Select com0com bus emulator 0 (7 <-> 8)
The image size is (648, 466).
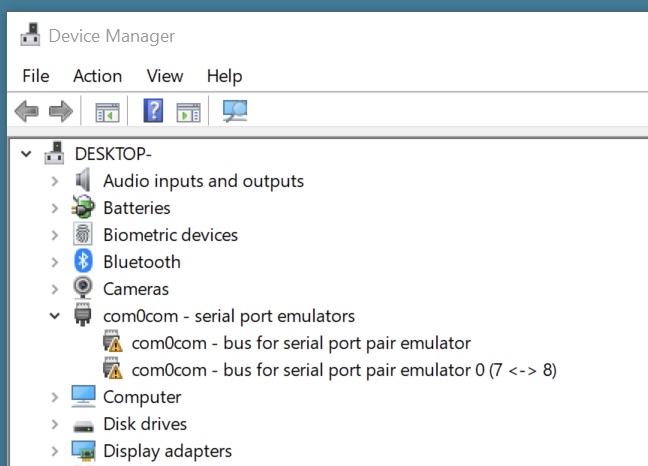click(x=343, y=370)
